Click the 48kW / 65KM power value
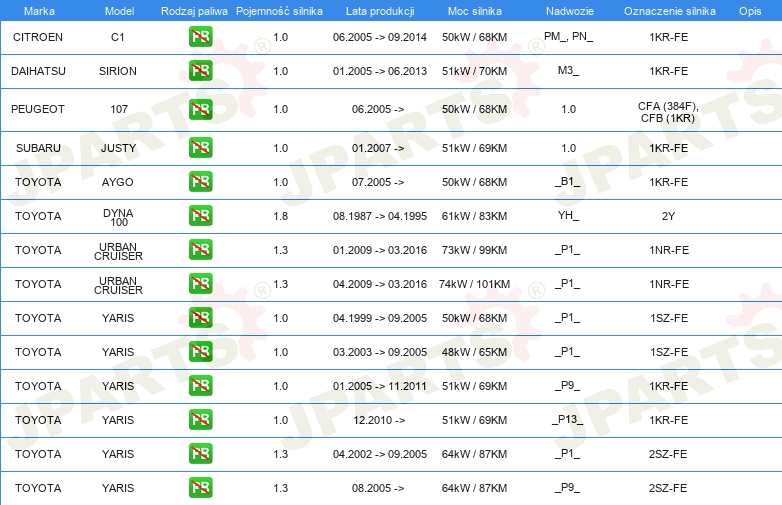The height and width of the screenshot is (505, 782). click(x=474, y=352)
